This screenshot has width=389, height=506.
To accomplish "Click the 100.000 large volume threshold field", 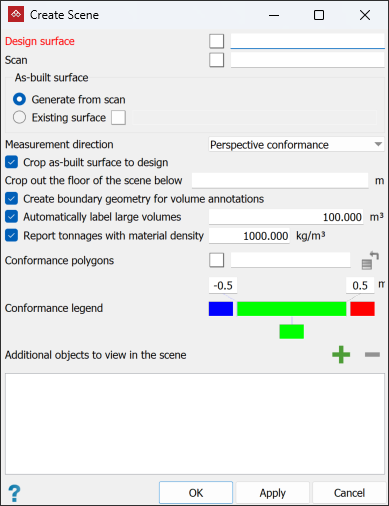I will [286, 217].
